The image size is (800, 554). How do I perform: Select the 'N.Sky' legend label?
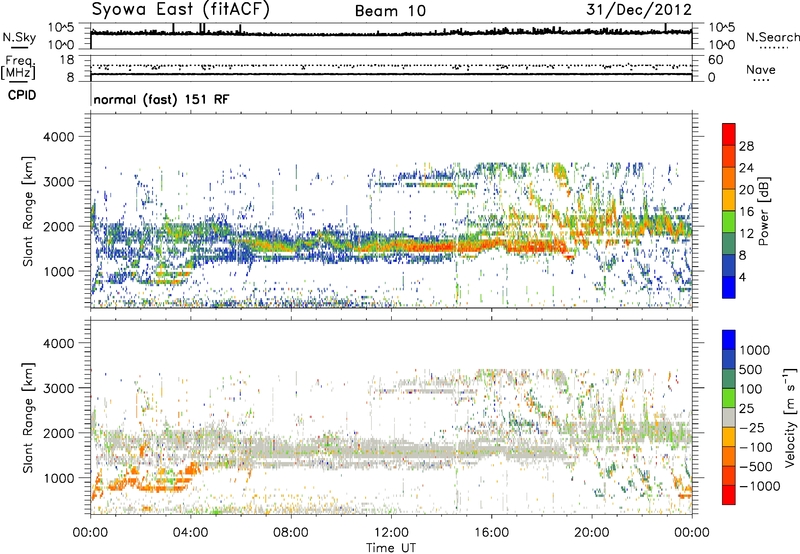[x=19, y=37]
